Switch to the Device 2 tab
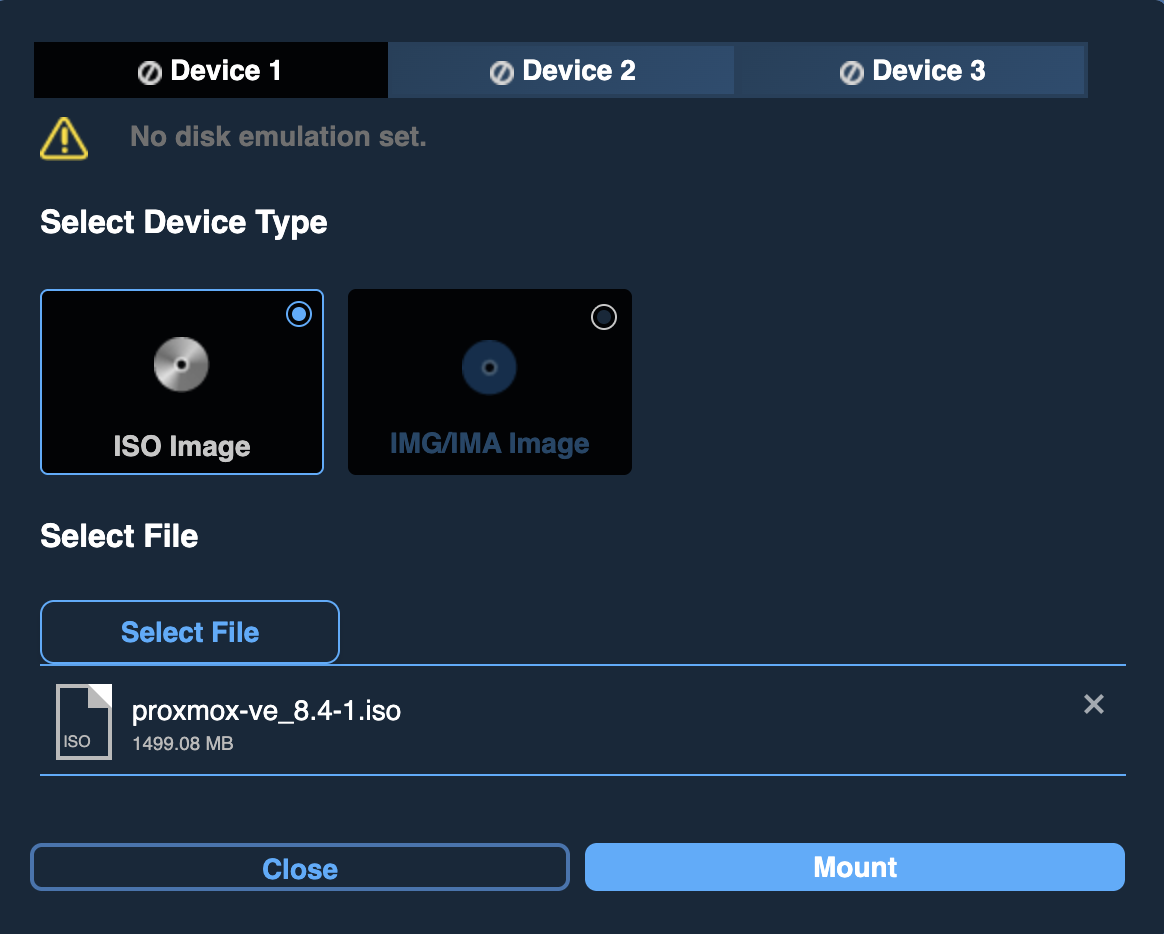1164x934 pixels. pos(562,70)
